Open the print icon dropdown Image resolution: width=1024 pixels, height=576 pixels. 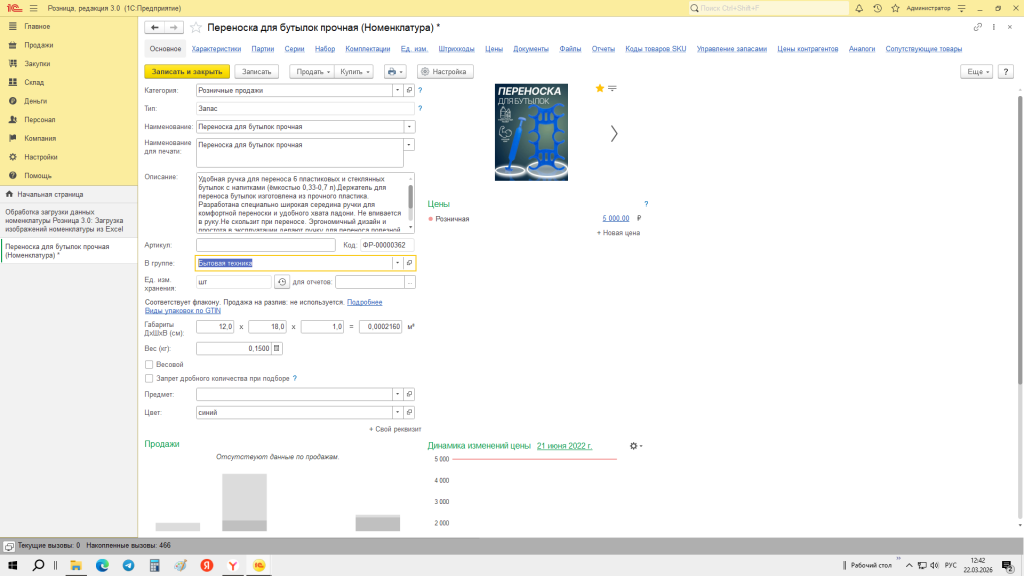[x=395, y=72]
